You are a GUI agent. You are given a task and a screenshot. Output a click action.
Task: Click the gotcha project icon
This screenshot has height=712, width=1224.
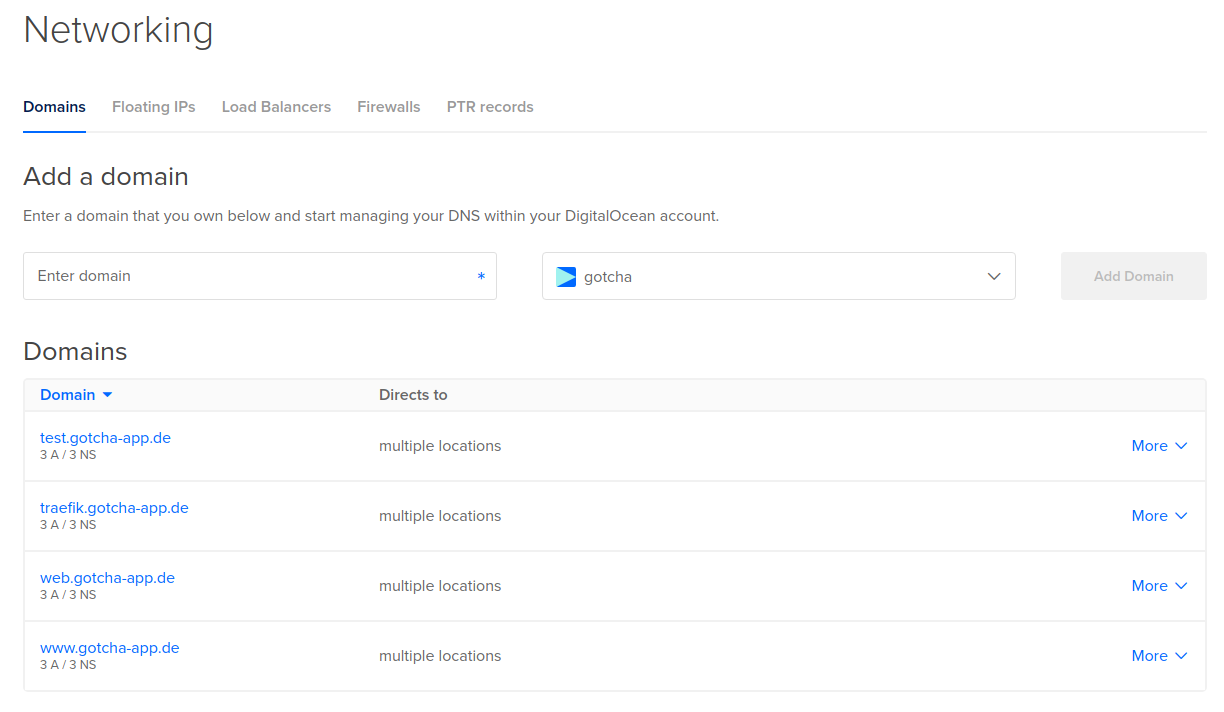[566, 277]
